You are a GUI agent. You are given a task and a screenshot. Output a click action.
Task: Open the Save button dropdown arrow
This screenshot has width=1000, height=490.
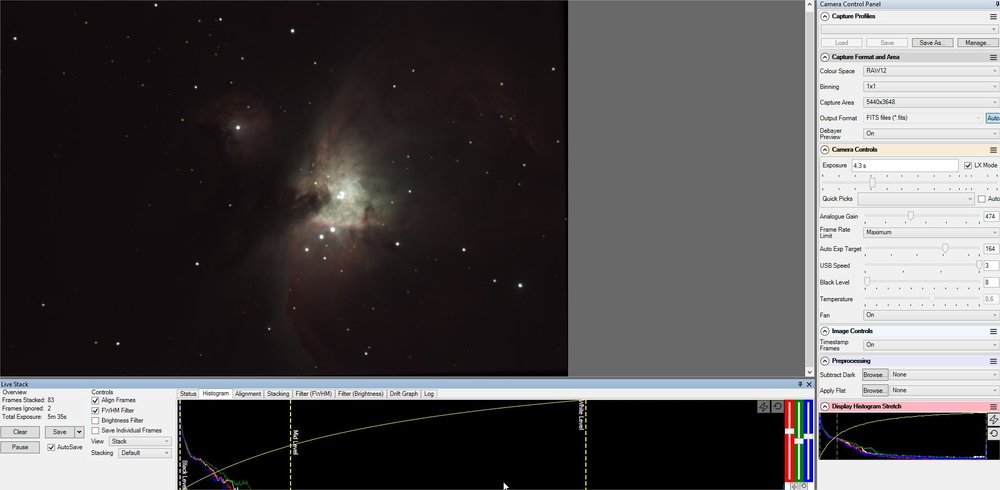click(x=79, y=432)
